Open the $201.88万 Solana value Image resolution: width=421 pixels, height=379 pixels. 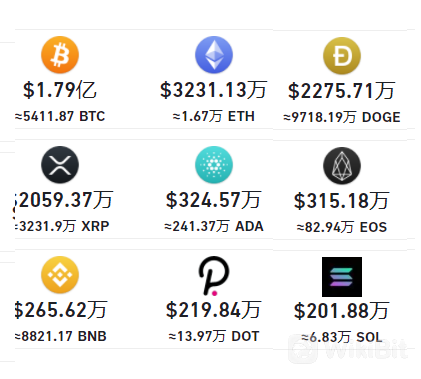pyautogui.click(x=342, y=311)
